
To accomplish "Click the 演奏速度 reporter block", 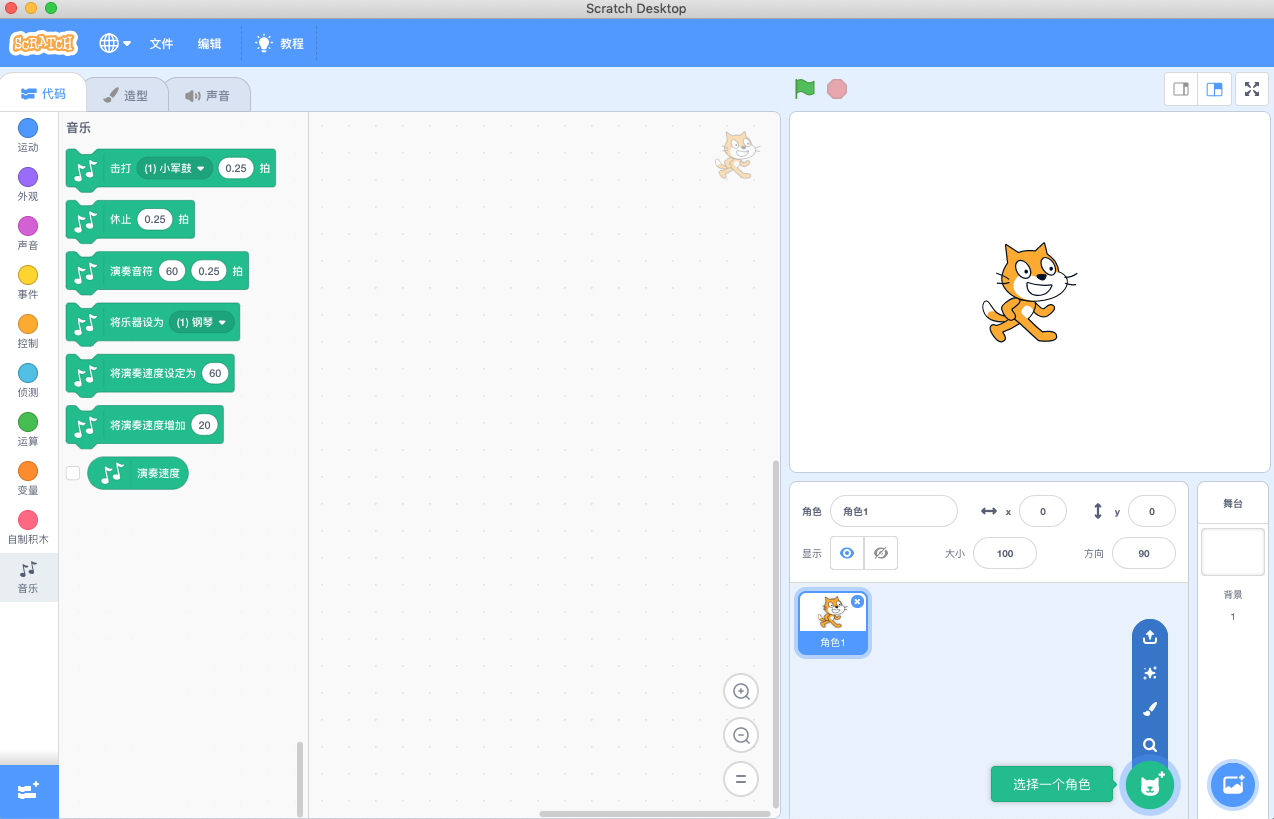I will click(x=138, y=473).
